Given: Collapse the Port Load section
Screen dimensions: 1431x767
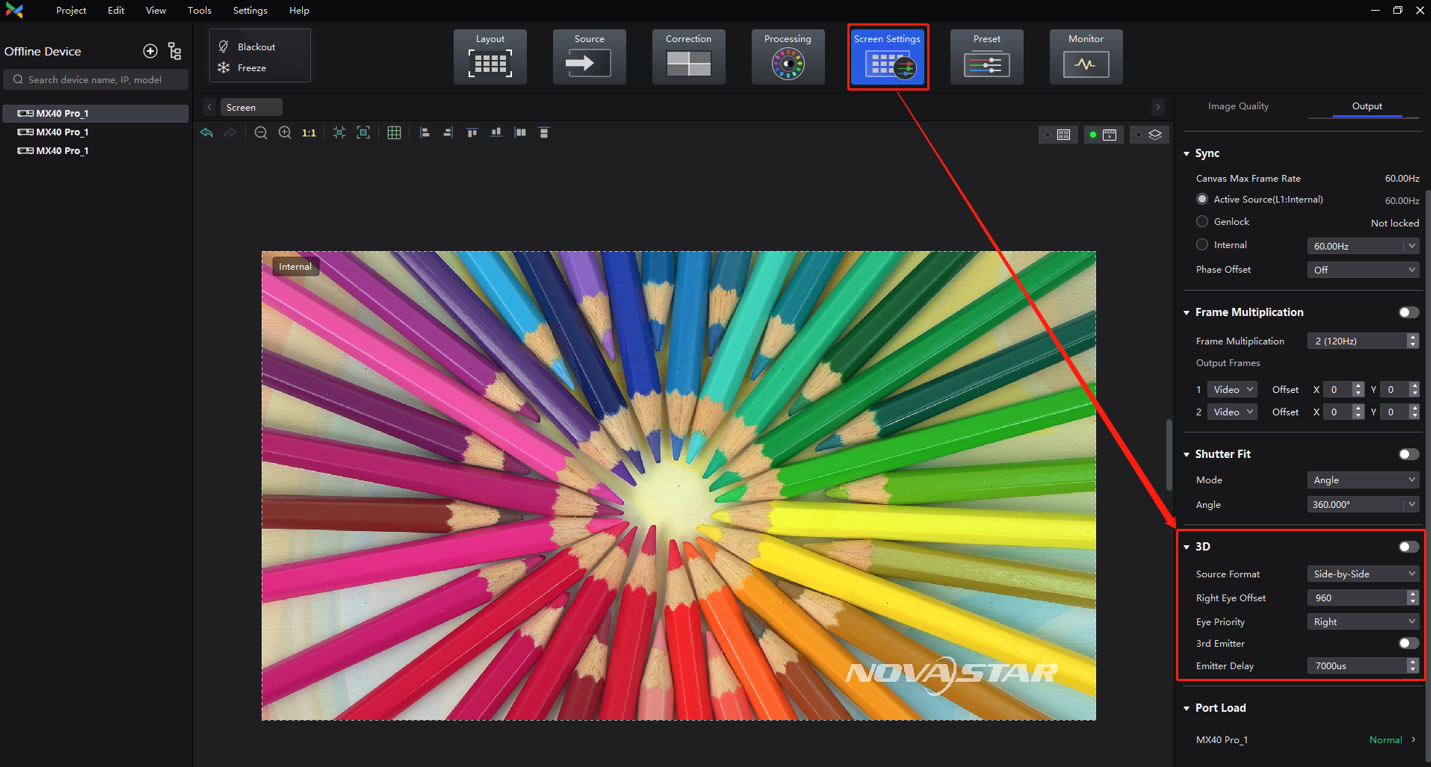Looking at the screenshot, I should click(1187, 709).
